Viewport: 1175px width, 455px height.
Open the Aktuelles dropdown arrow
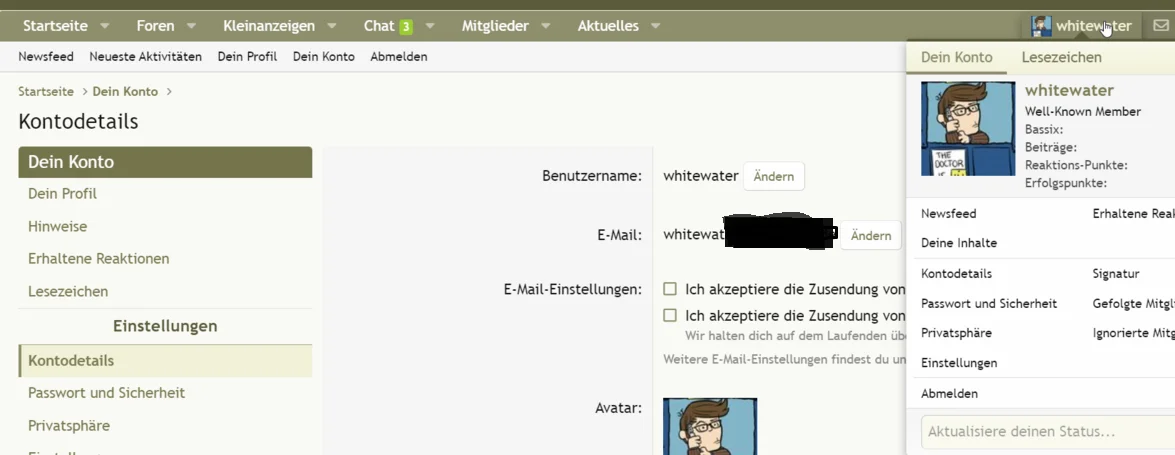click(x=655, y=26)
